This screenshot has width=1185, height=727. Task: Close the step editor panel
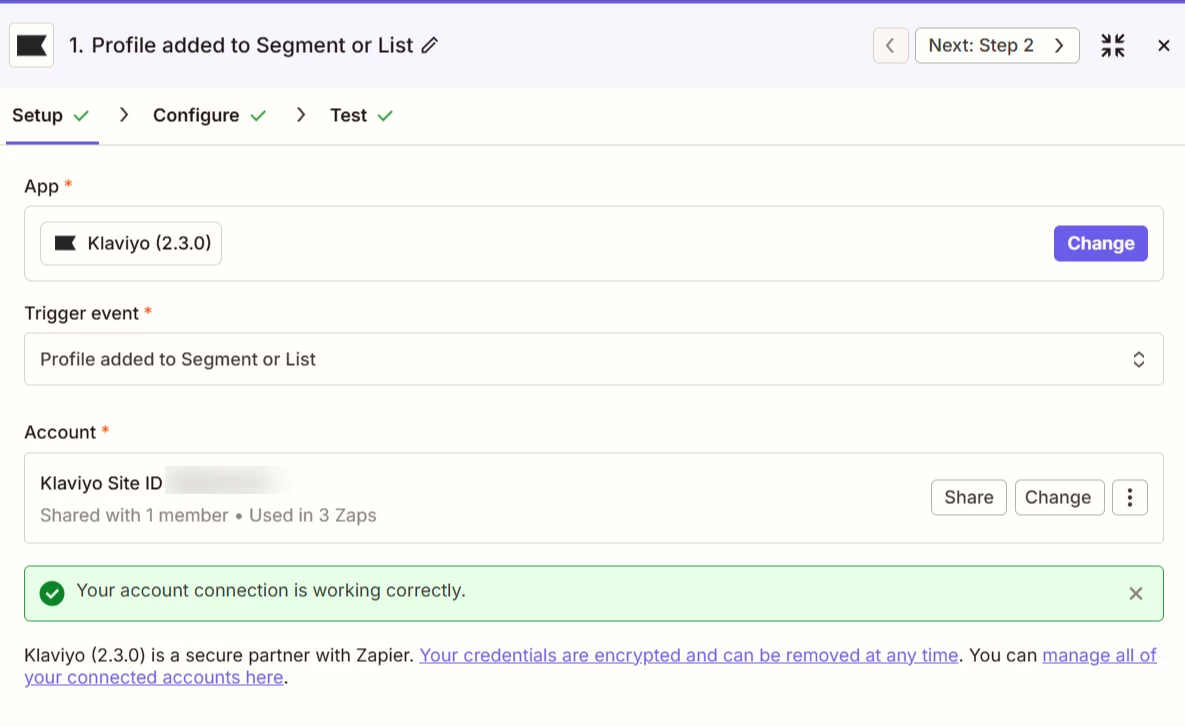click(x=1163, y=45)
